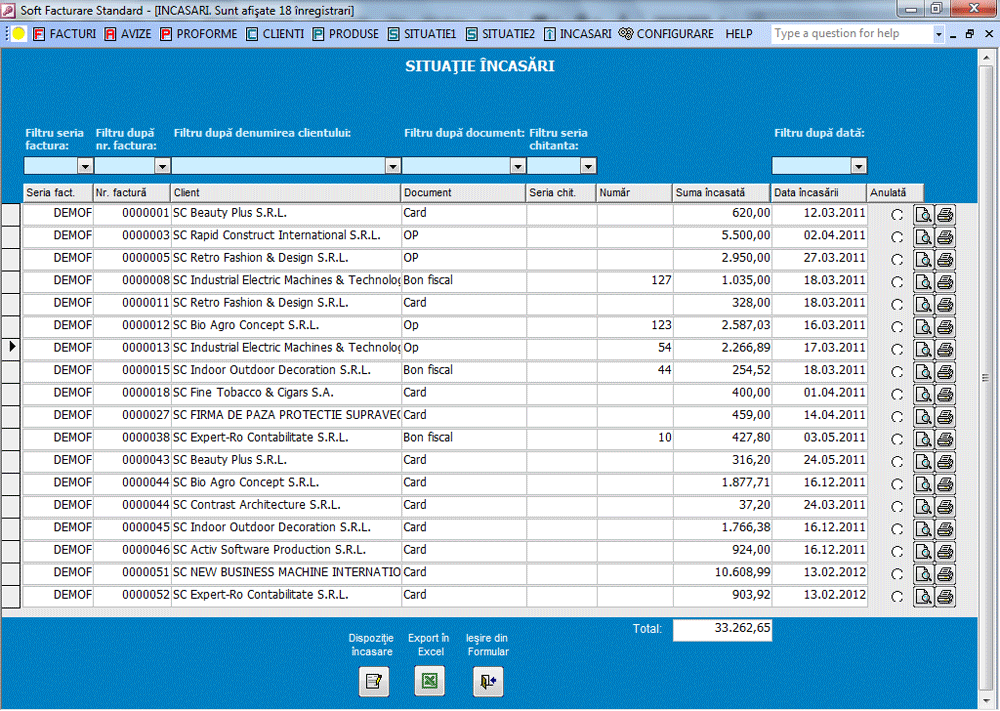1000x711 pixels.
Task: Toggle Anulată radio on invoice 0000052
Action: click(x=897, y=596)
